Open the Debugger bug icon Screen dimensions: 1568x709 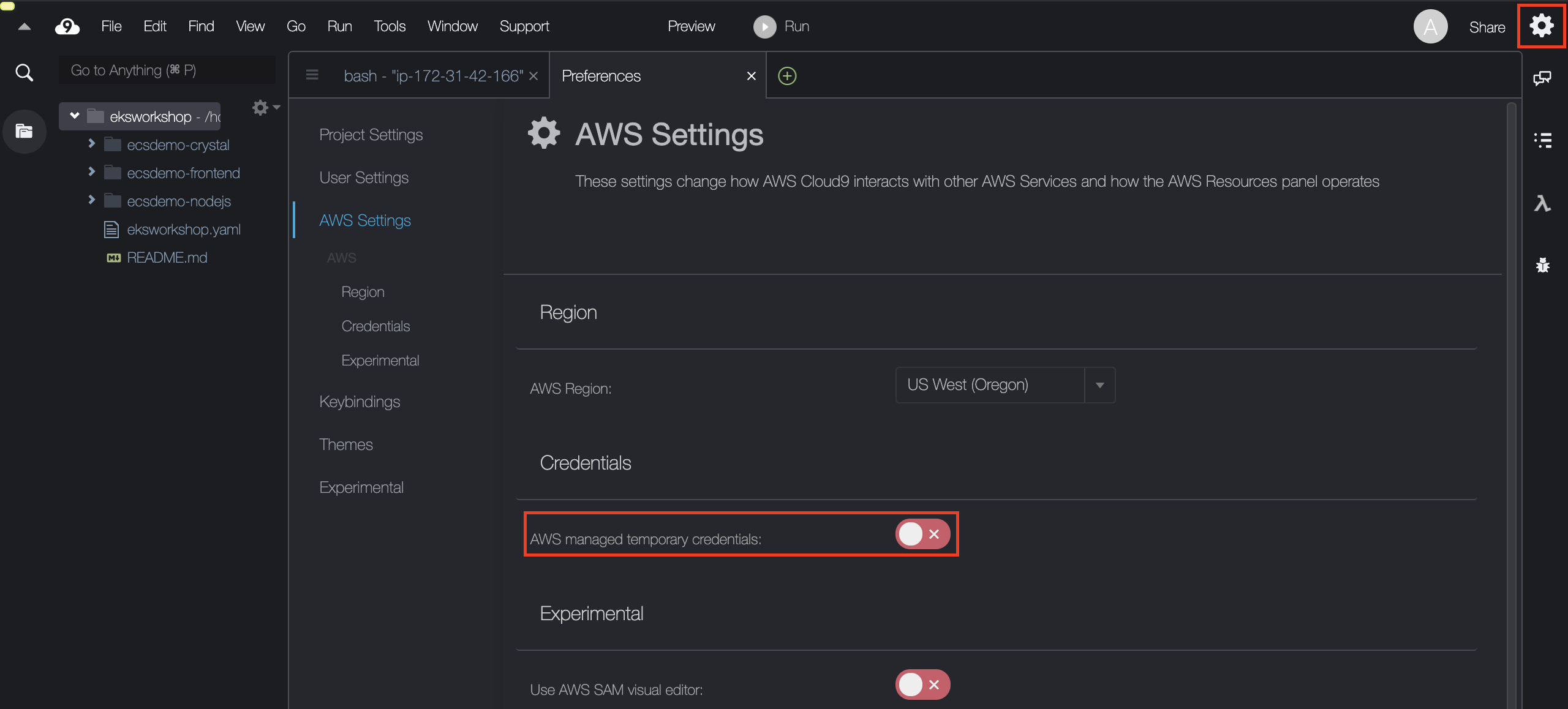point(1542,265)
